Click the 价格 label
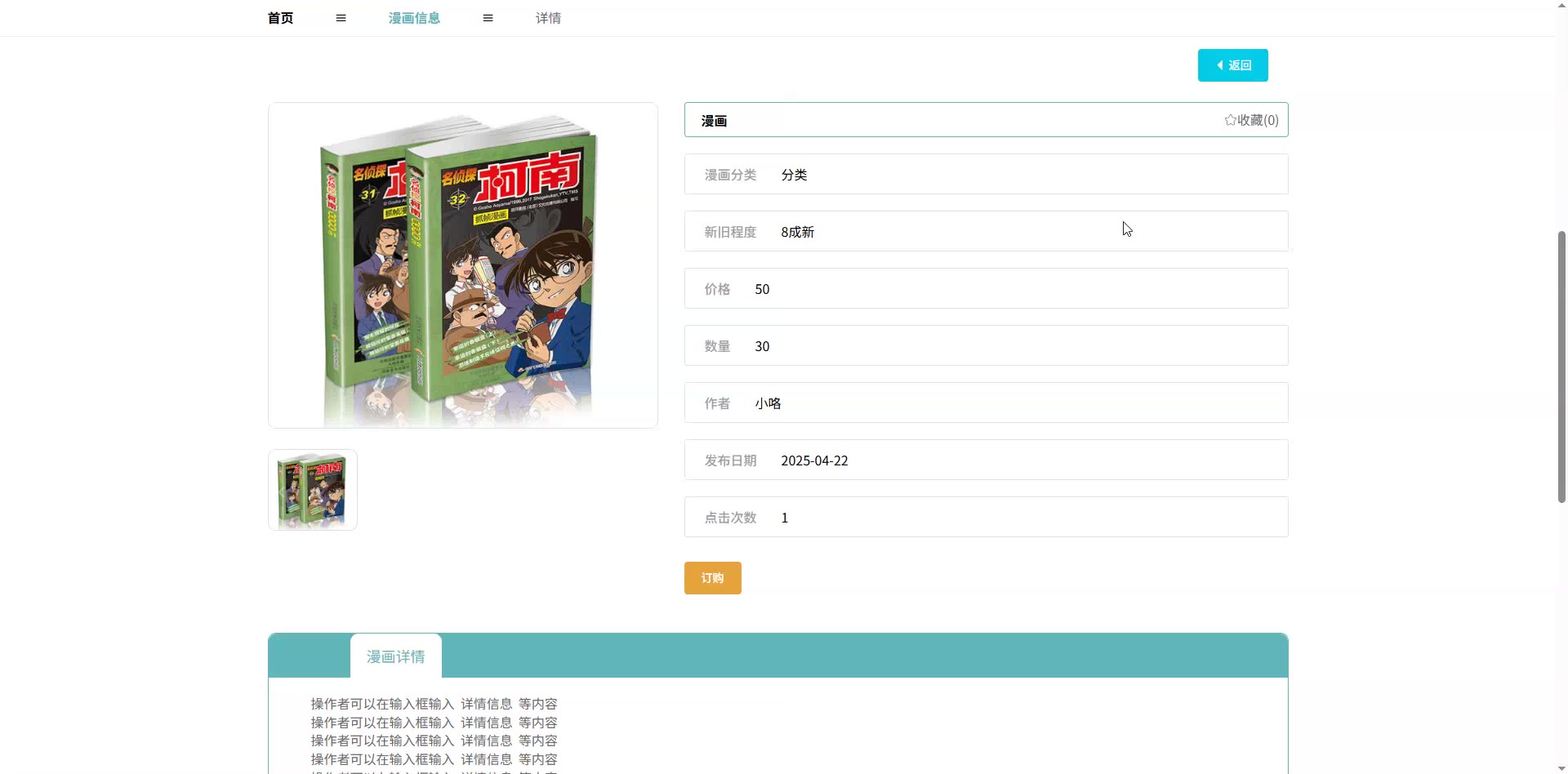The width and height of the screenshot is (1568, 774). pyautogui.click(x=718, y=289)
